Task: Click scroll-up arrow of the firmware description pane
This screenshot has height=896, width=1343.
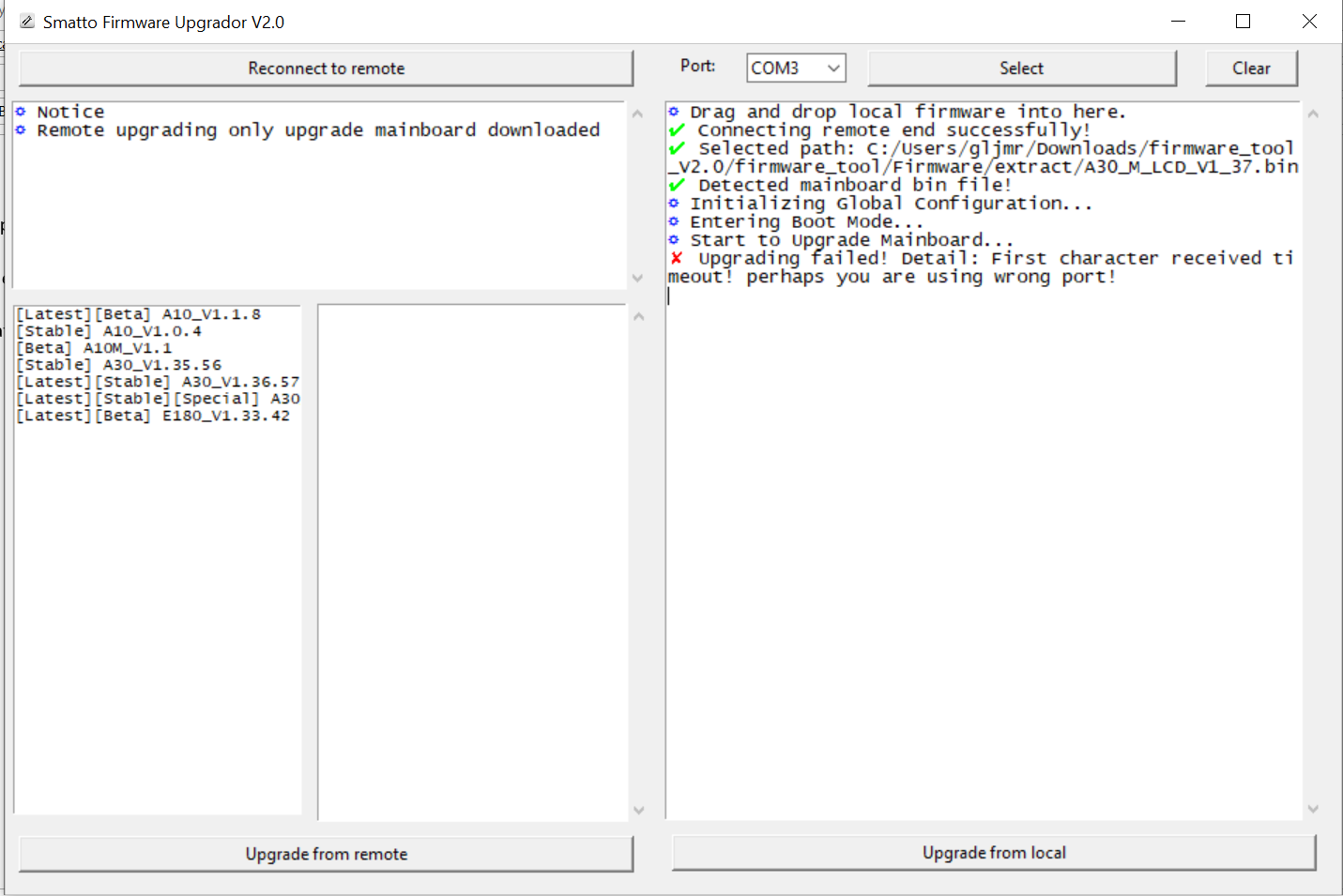Action: coord(639,317)
